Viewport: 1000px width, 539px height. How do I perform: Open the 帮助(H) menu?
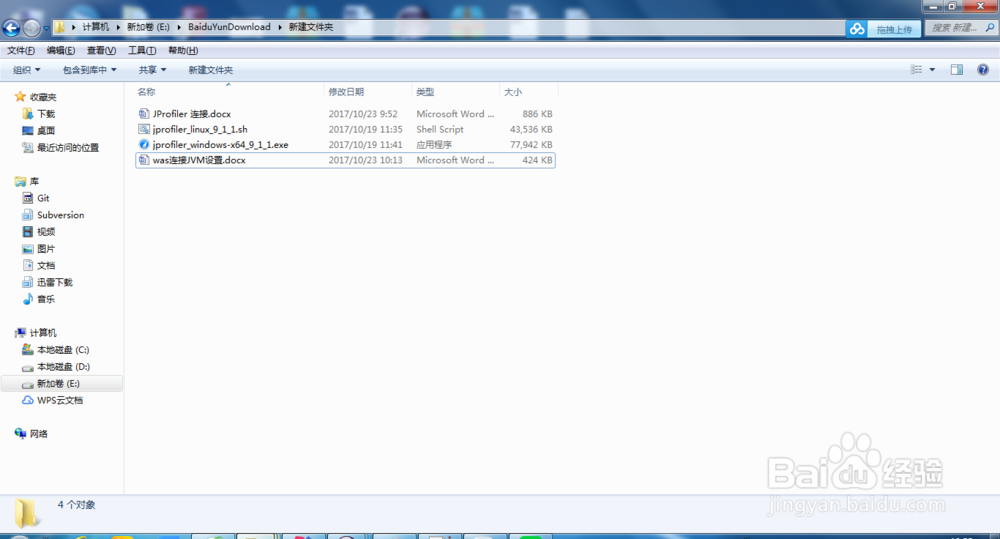[183, 50]
